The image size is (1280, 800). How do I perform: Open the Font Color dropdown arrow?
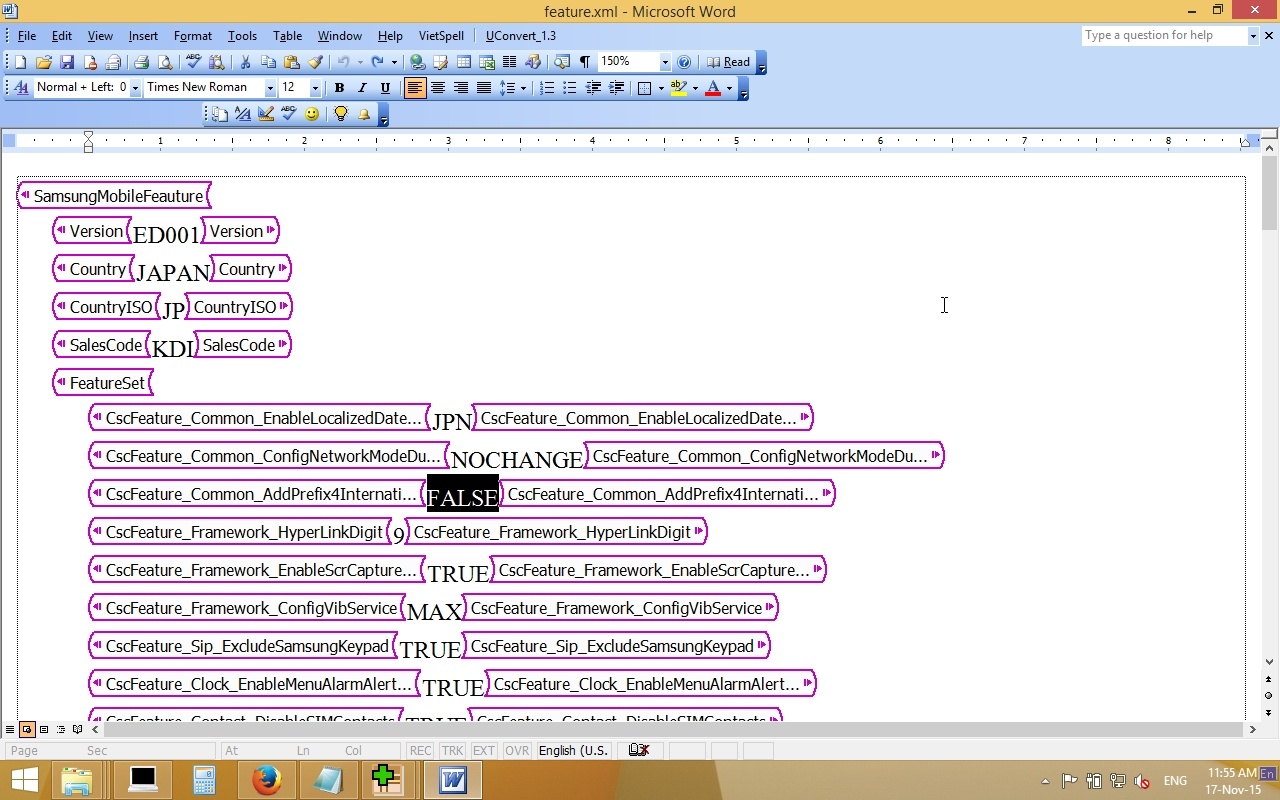click(x=729, y=88)
